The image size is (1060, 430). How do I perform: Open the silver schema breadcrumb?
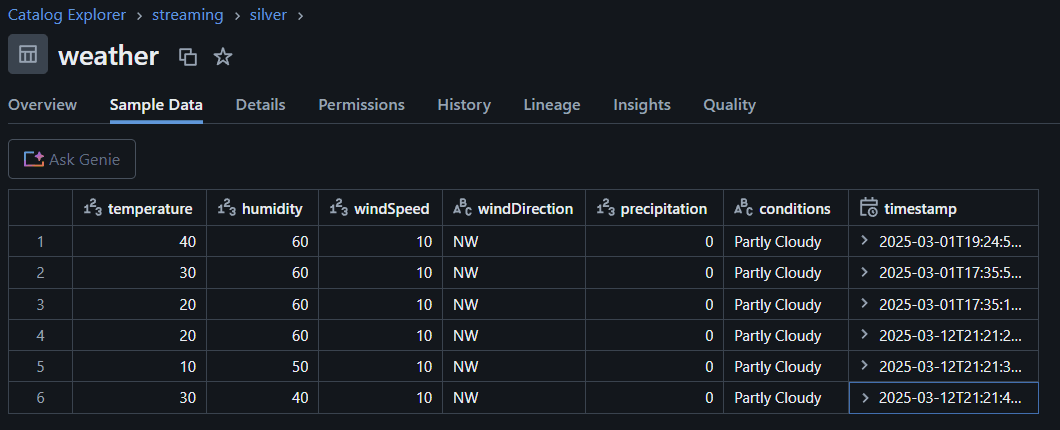tap(268, 15)
